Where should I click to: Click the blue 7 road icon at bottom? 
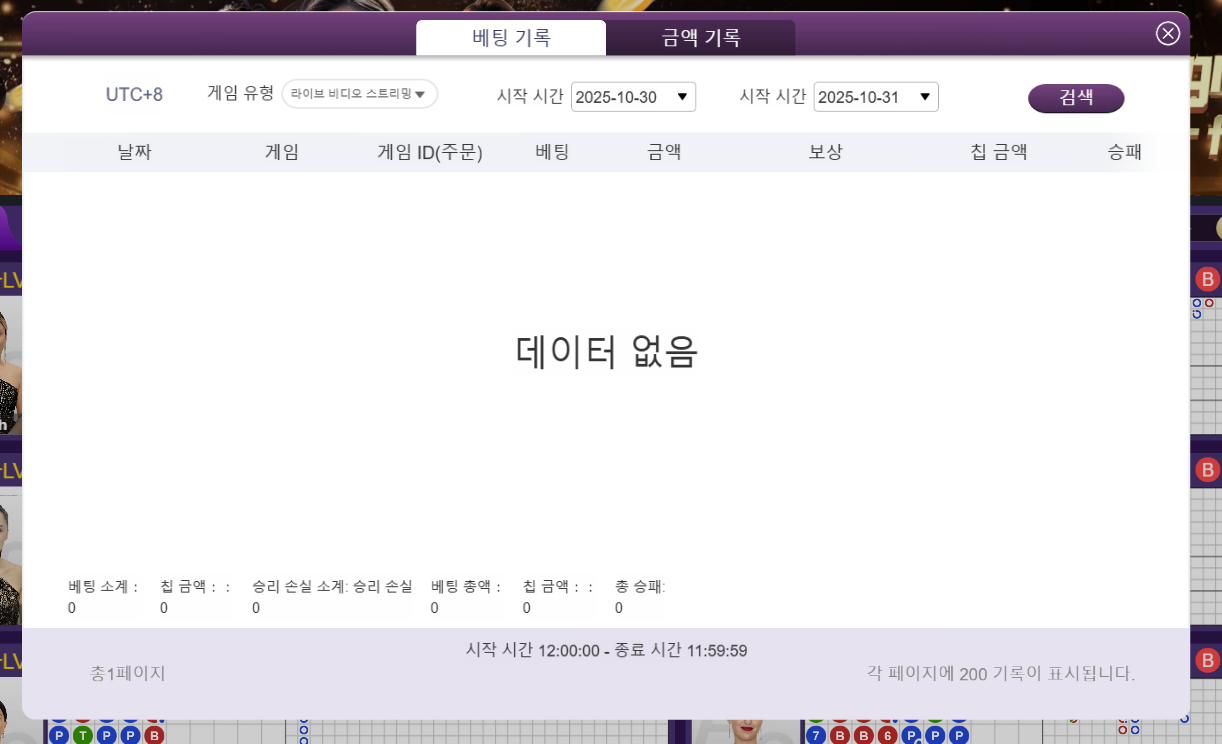click(816, 736)
